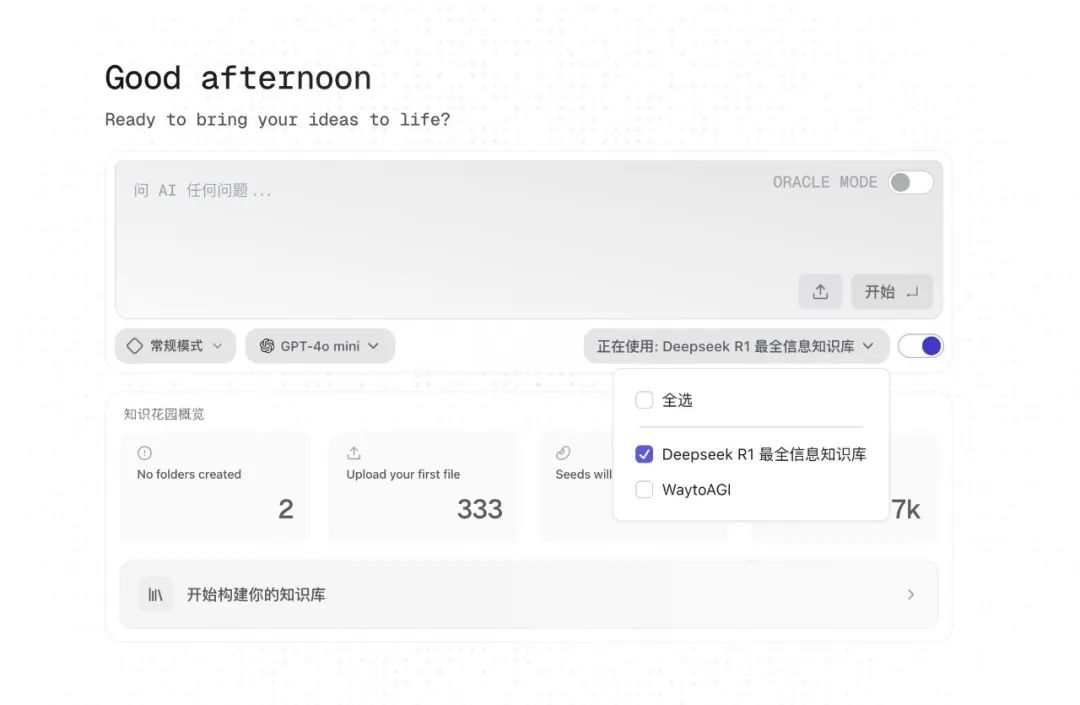Viewport: 1080px width, 705px height.
Task: Click chevron arrow on 开始构建你的知识库 row
Action: click(x=911, y=594)
